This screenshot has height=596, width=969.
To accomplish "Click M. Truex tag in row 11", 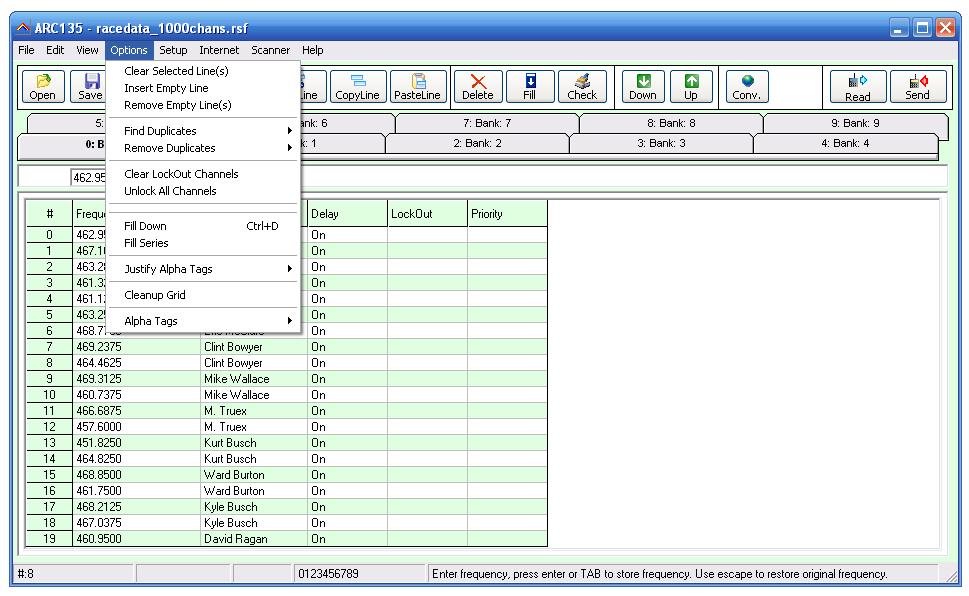I will point(254,411).
